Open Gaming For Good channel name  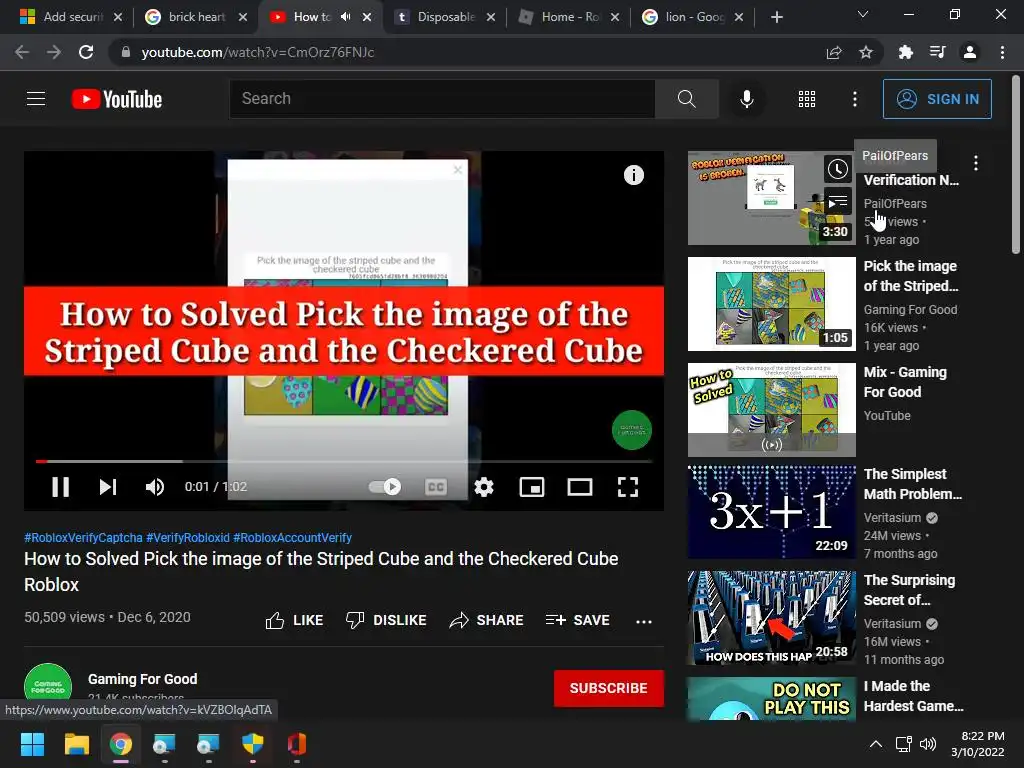point(142,679)
